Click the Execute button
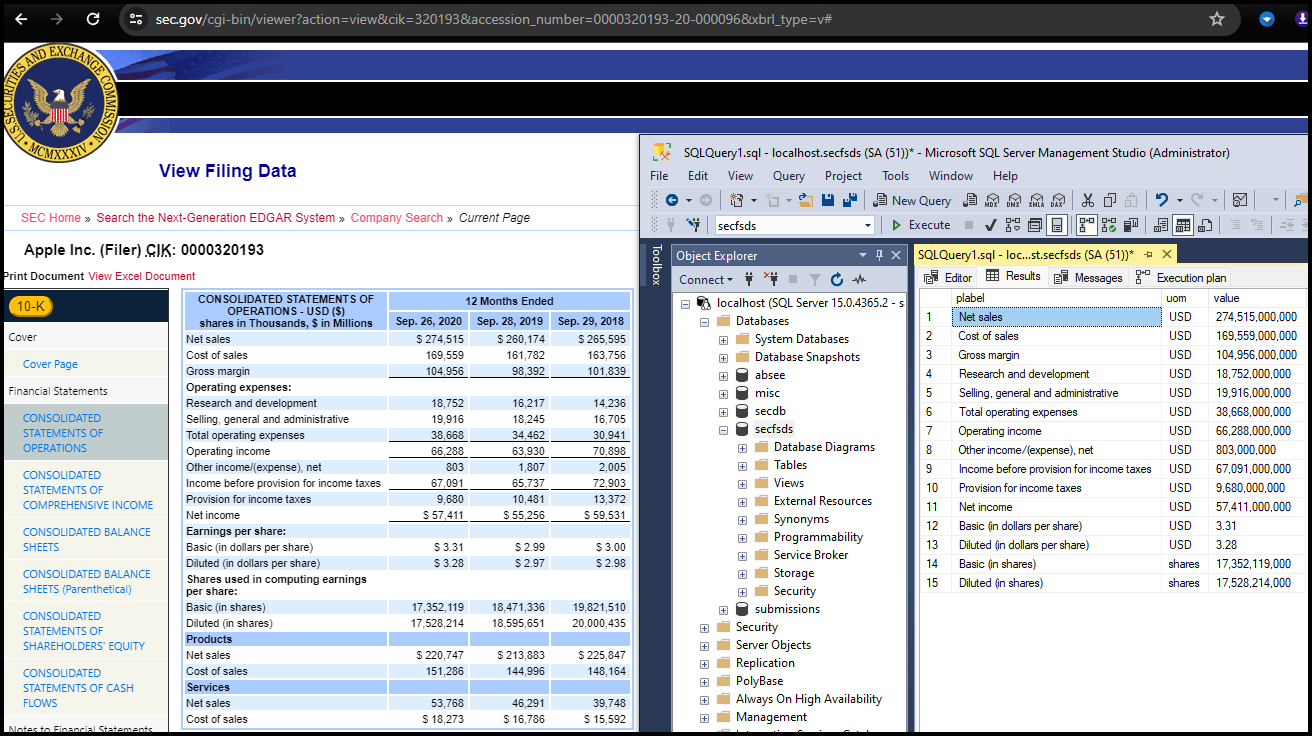1312x736 pixels. pos(921,225)
